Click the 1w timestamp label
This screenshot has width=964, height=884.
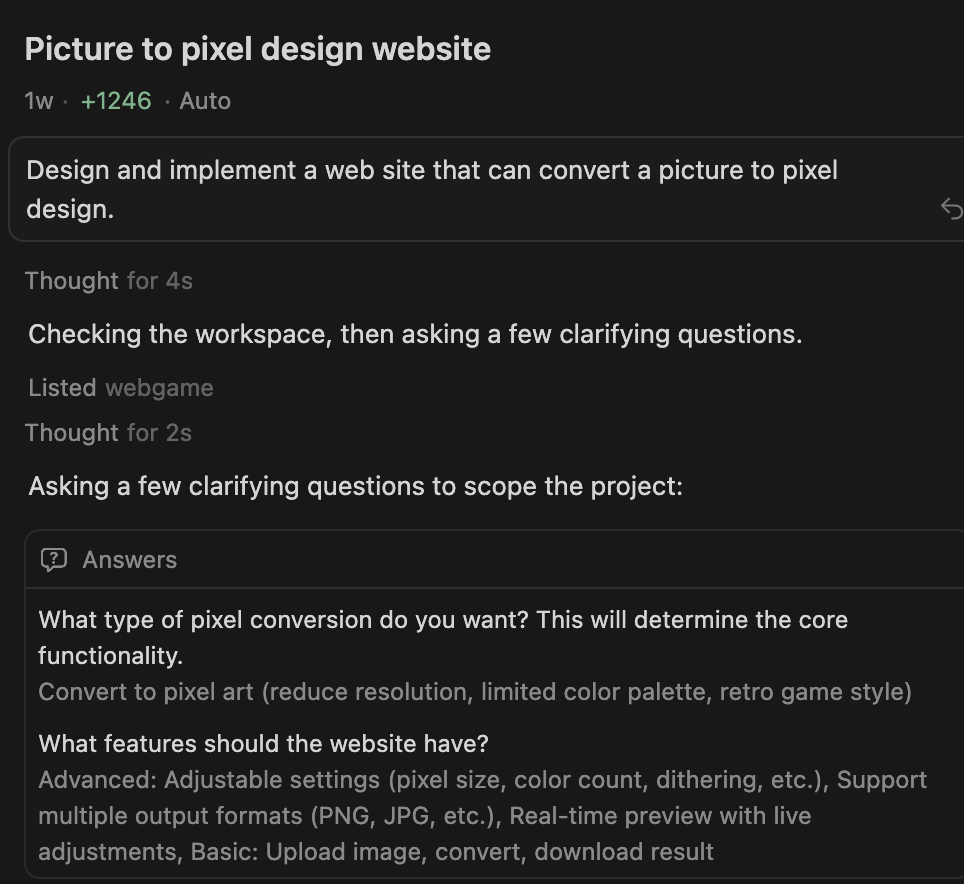click(39, 101)
